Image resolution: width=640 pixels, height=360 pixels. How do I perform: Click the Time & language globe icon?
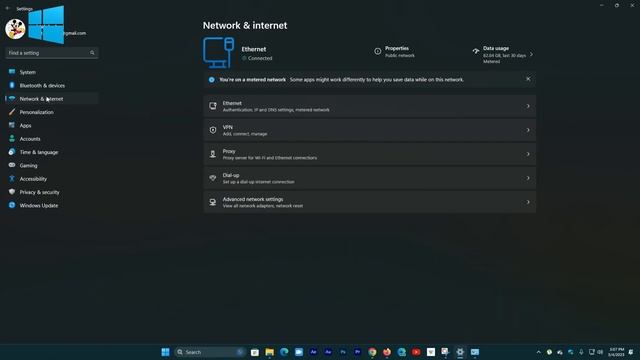tap(12, 152)
